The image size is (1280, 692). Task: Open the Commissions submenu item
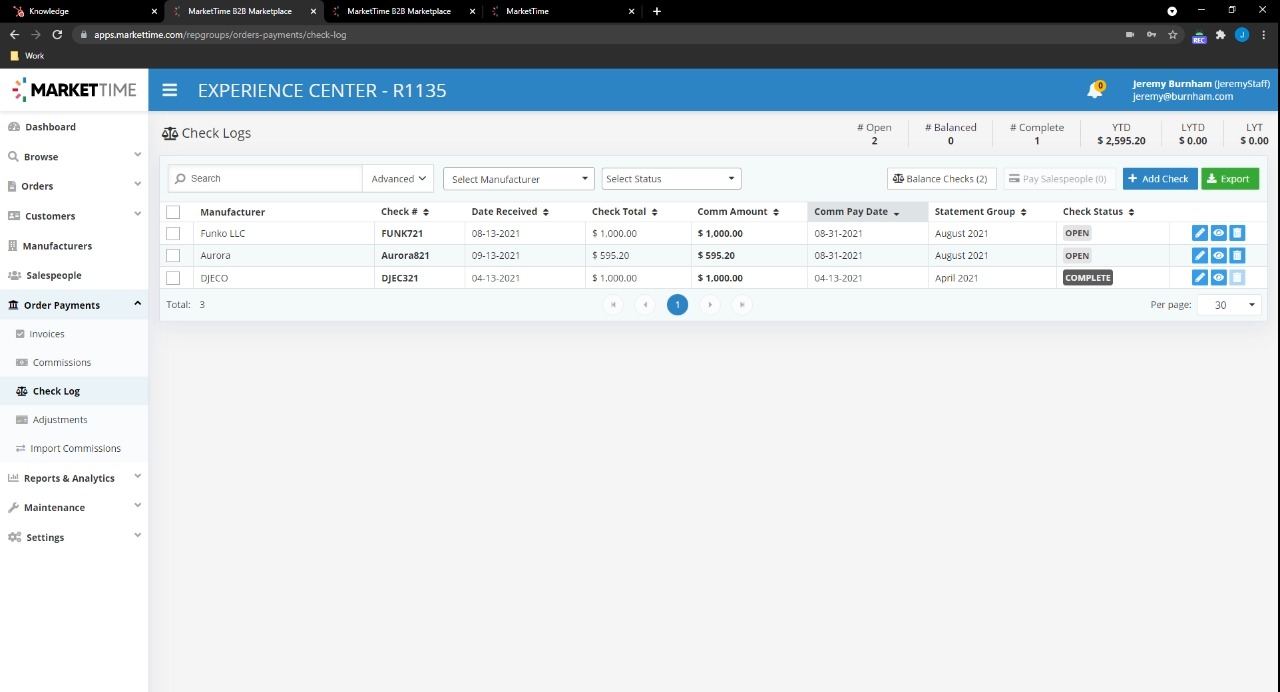point(61,362)
